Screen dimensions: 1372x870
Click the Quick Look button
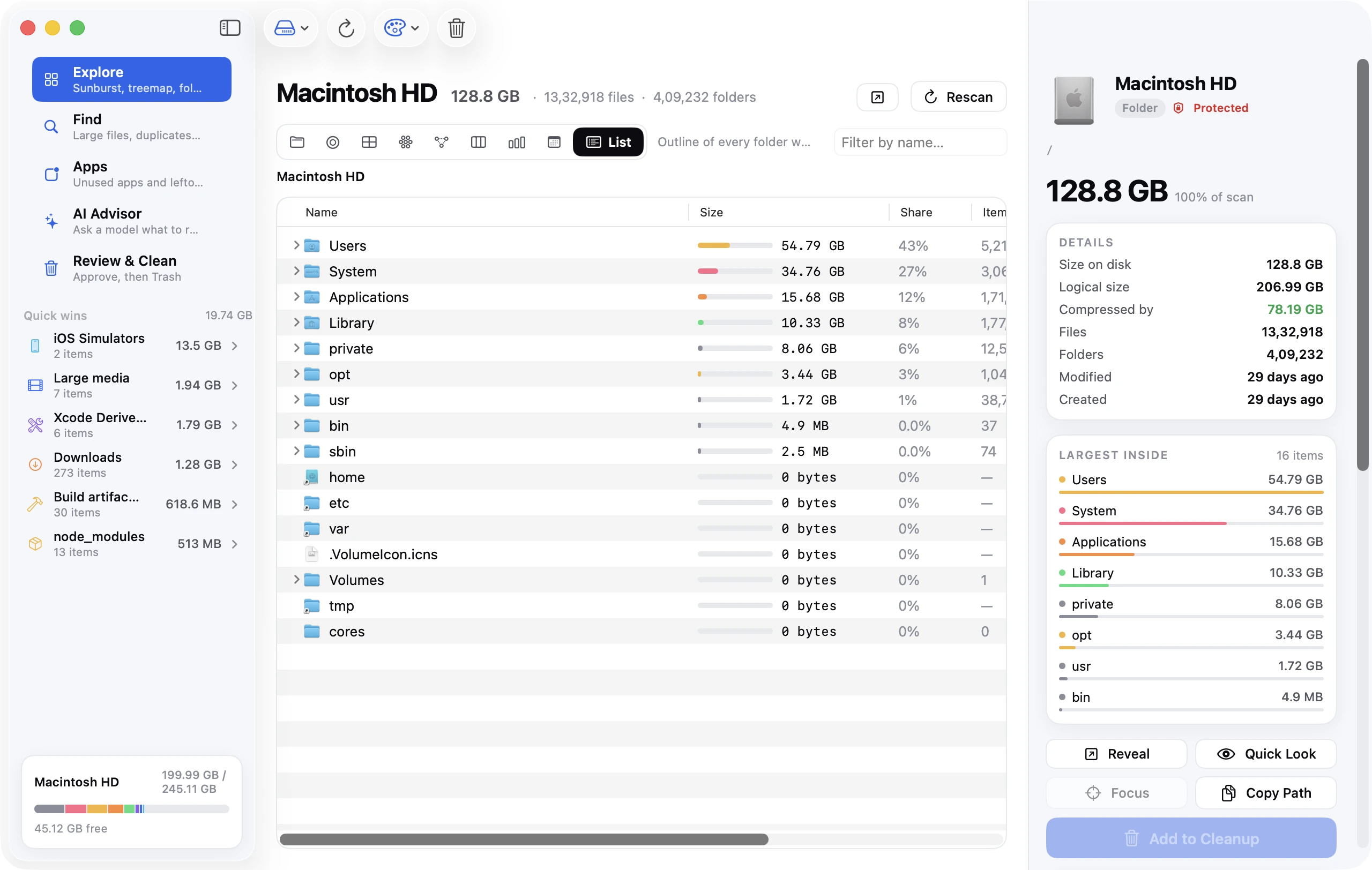pyautogui.click(x=1265, y=753)
